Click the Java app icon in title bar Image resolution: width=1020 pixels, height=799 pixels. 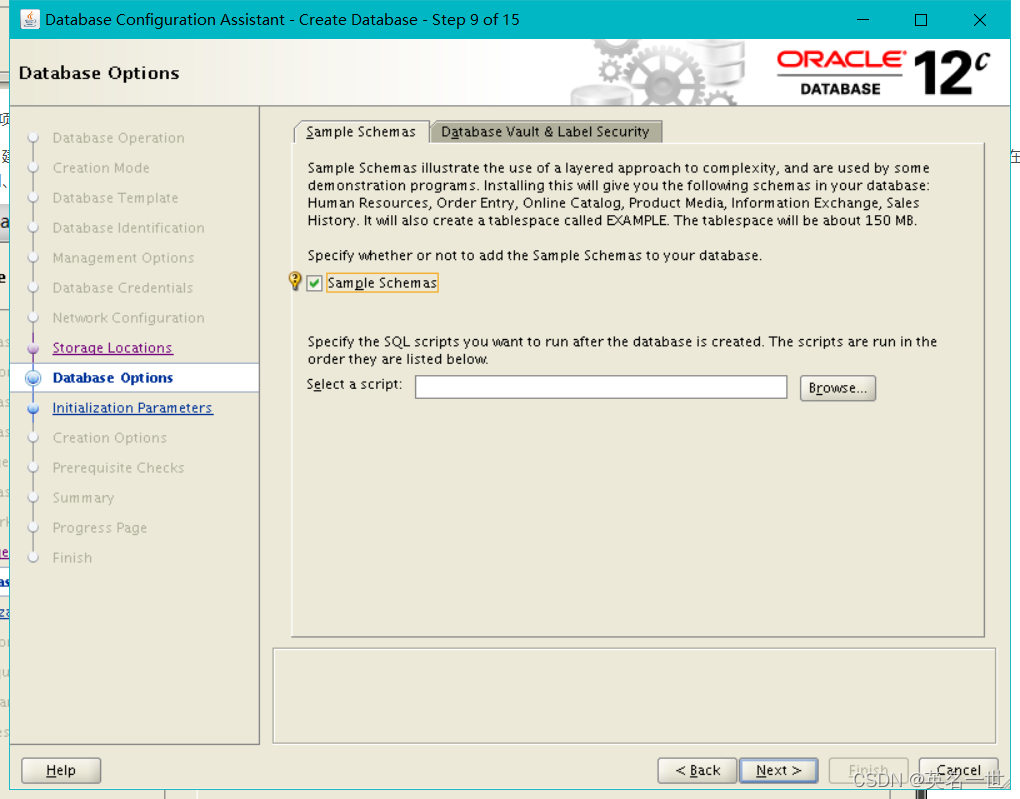pos(29,20)
